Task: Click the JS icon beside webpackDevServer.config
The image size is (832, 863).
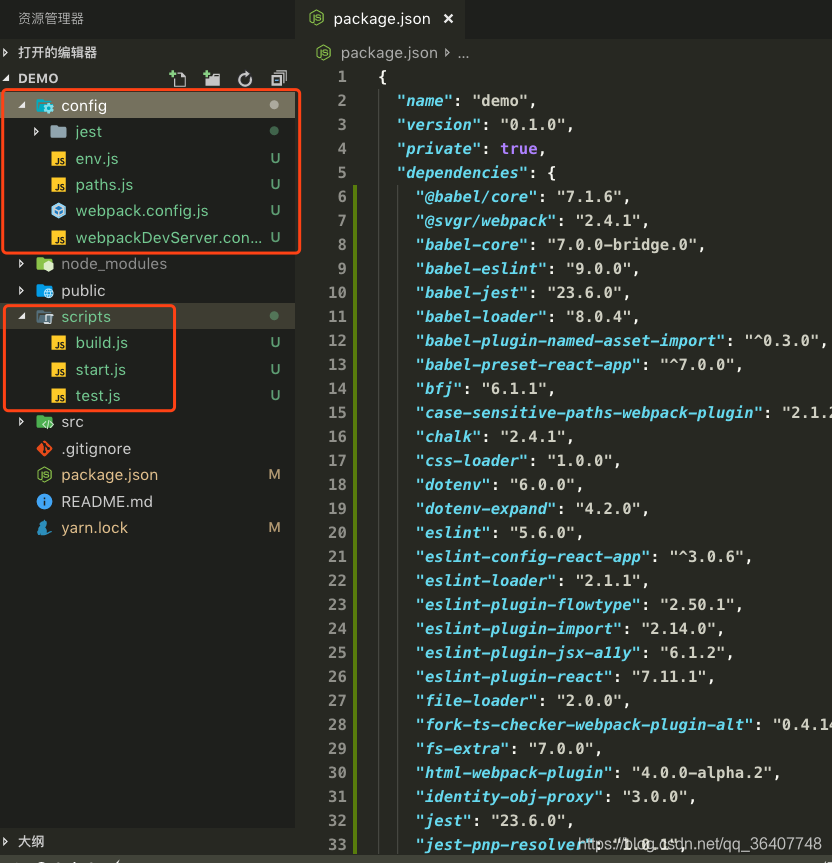Action: tap(59, 238)
